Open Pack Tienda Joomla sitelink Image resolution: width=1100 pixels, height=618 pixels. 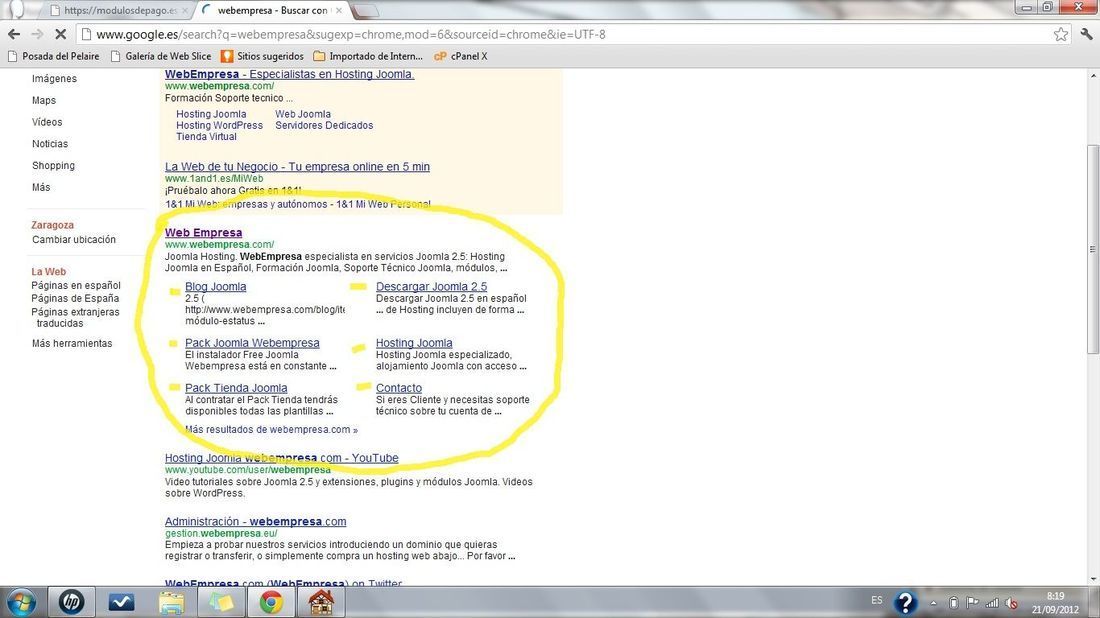(236, 388)
